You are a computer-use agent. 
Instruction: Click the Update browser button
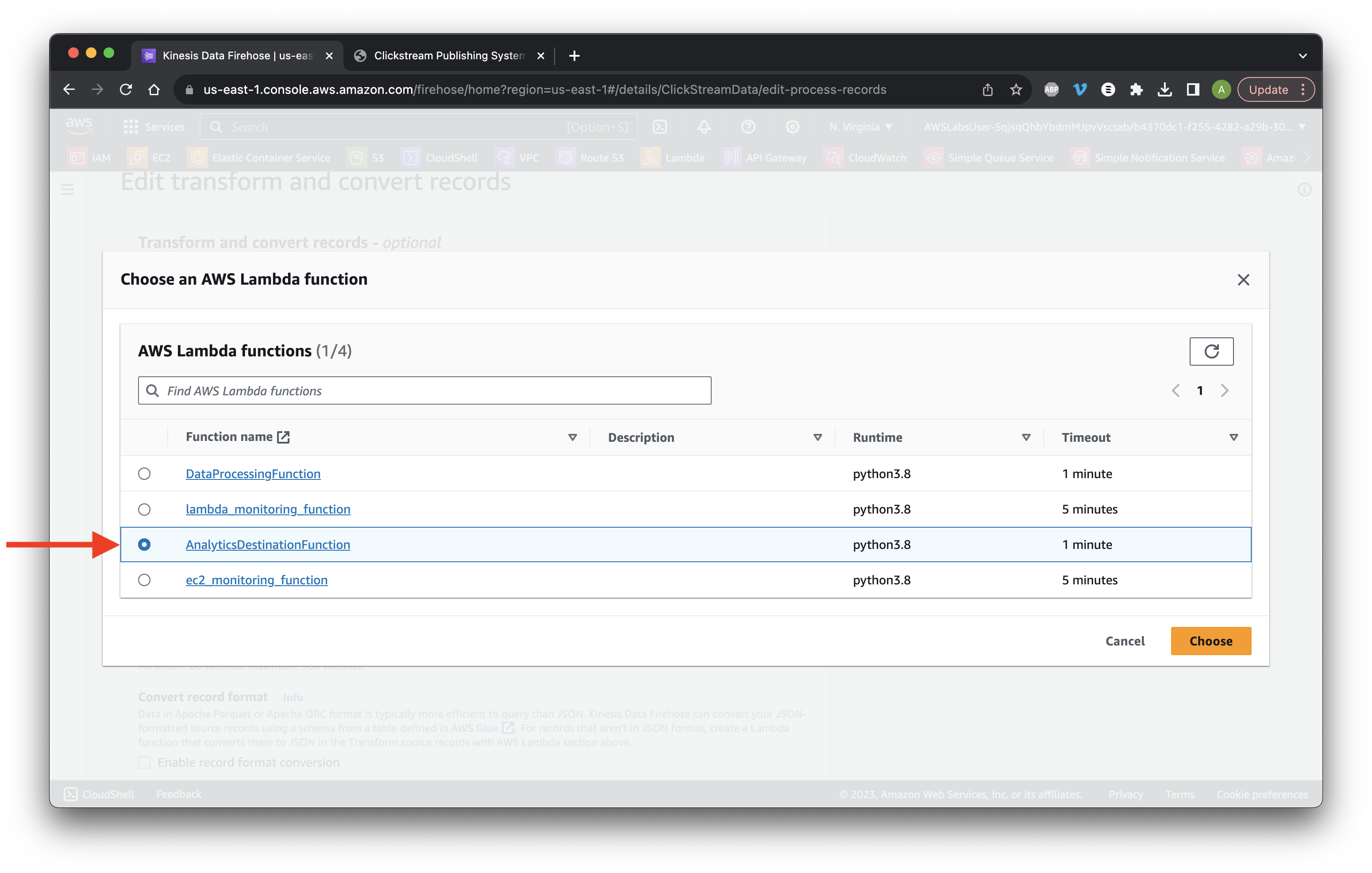[1268, 89]
